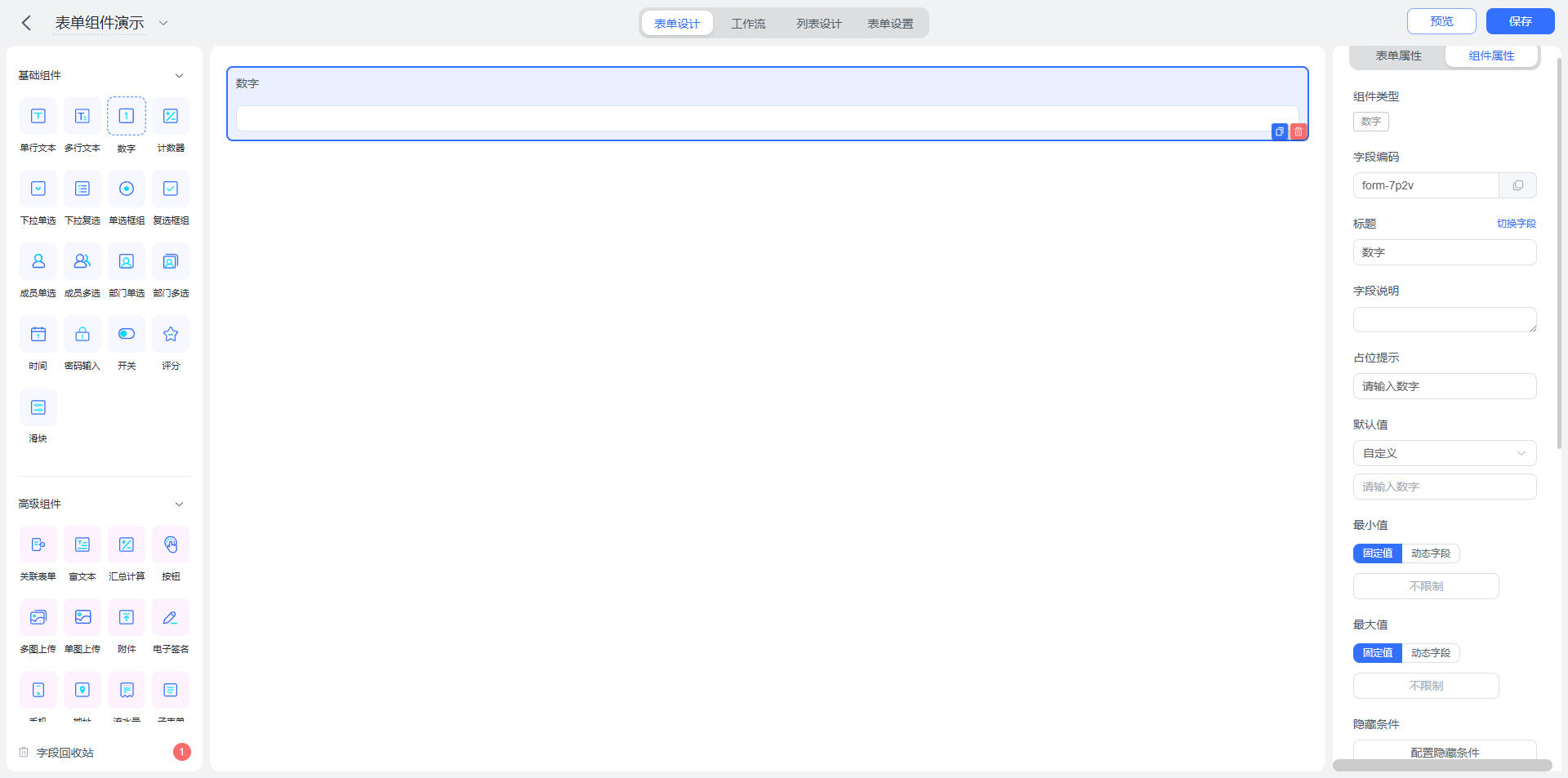The height and width of the screenshot is (778, 1568).
Task: Switch to the 工作流 tab
Action: pos(748,24)
